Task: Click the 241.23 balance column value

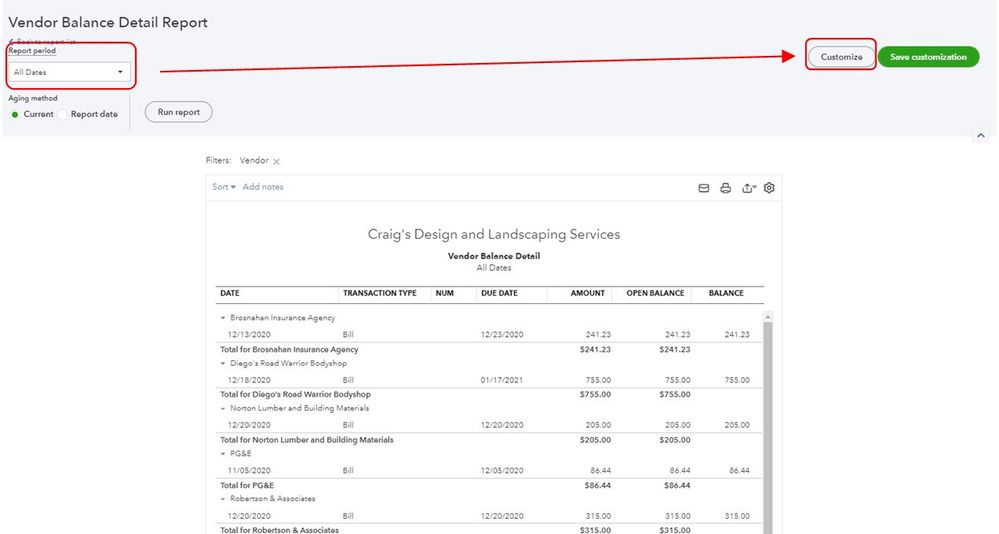Action: click(x=737, y=335)
